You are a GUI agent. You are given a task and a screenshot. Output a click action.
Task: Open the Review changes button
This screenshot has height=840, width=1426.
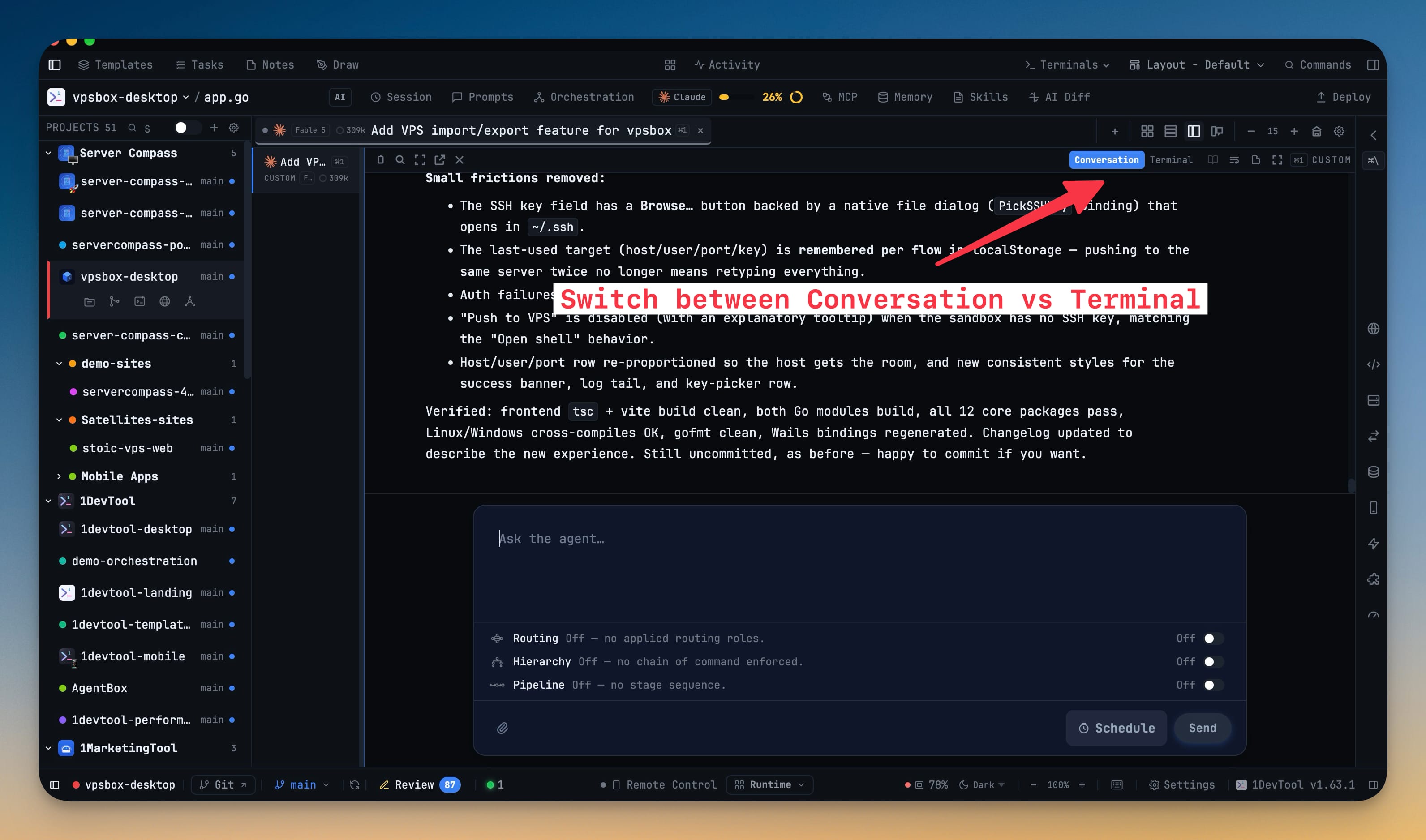tap(420, 785)
